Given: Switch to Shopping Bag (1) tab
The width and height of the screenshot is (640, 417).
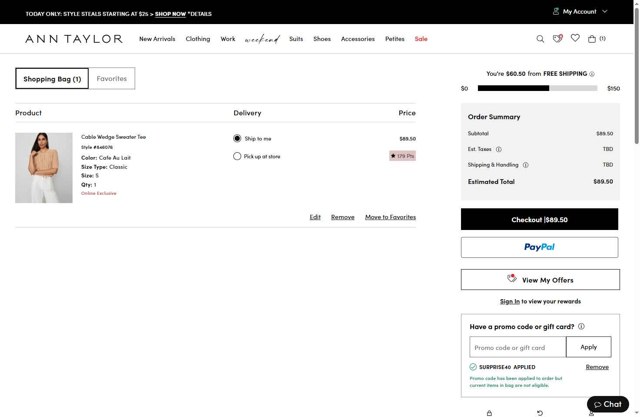Looking at the screenshot, I should click(x=52, y=78).
